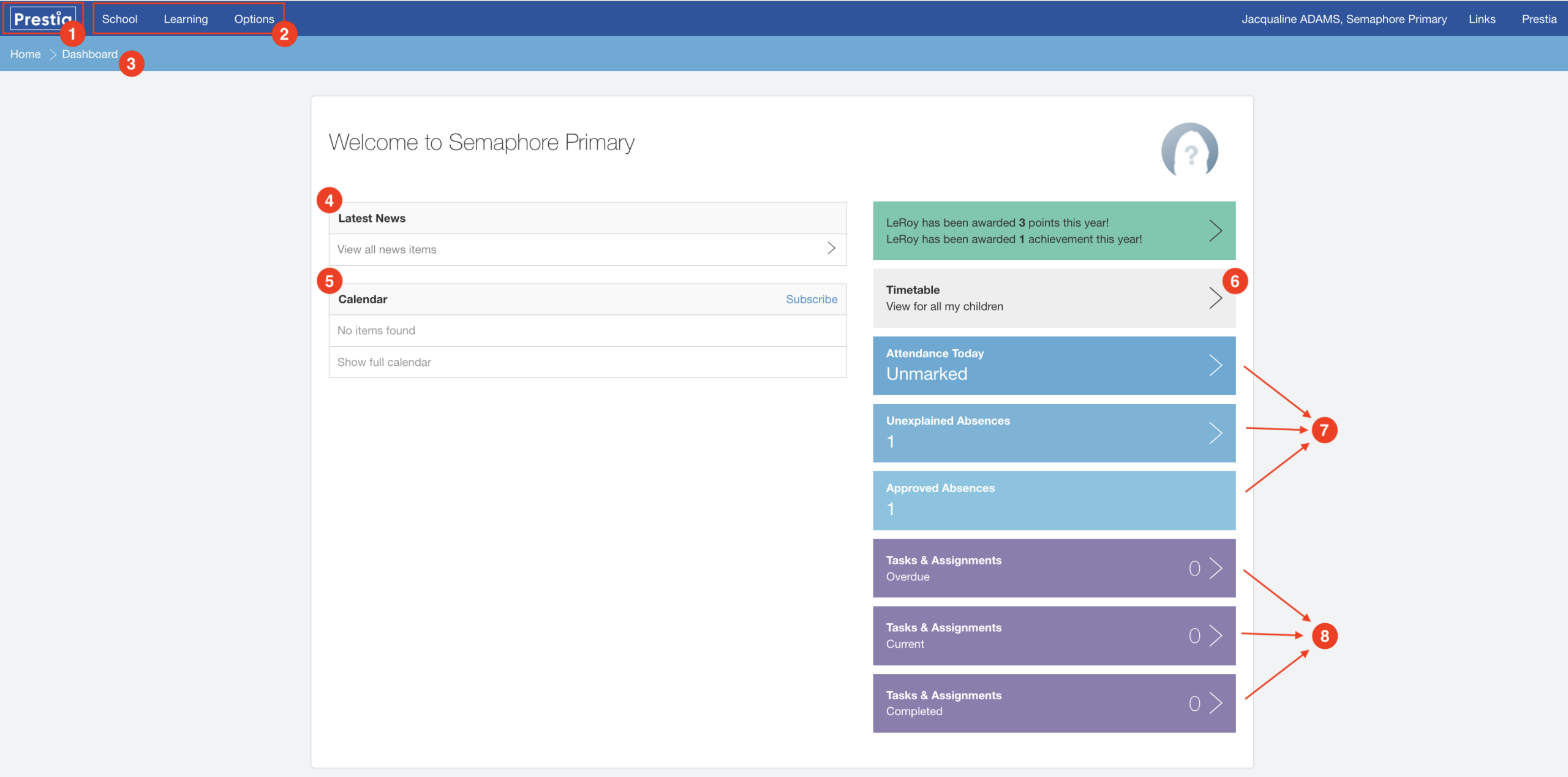Click the profile avatar placeholder image

[1189, 150]
